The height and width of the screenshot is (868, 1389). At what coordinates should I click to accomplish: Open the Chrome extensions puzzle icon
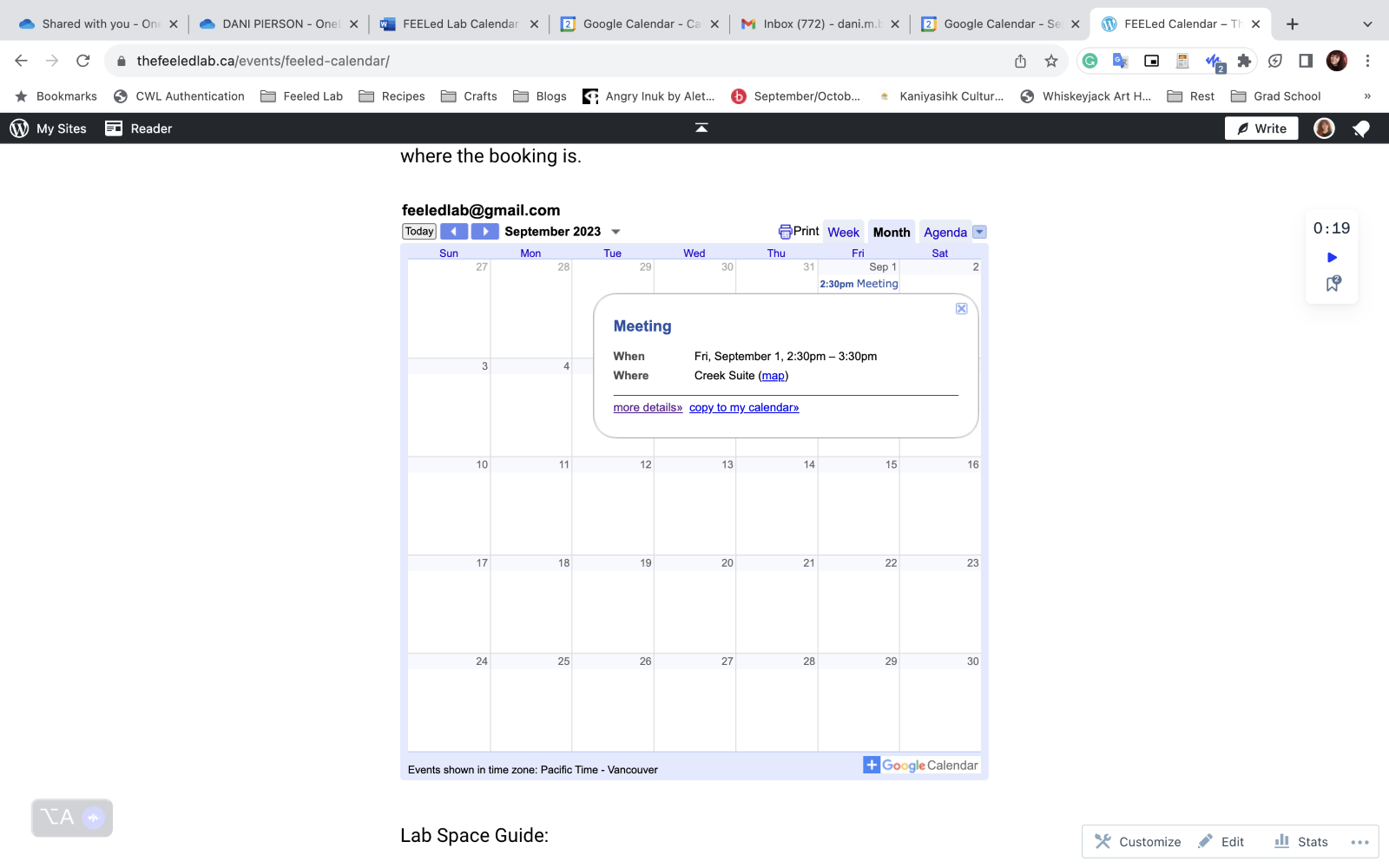pos(1244,61)
